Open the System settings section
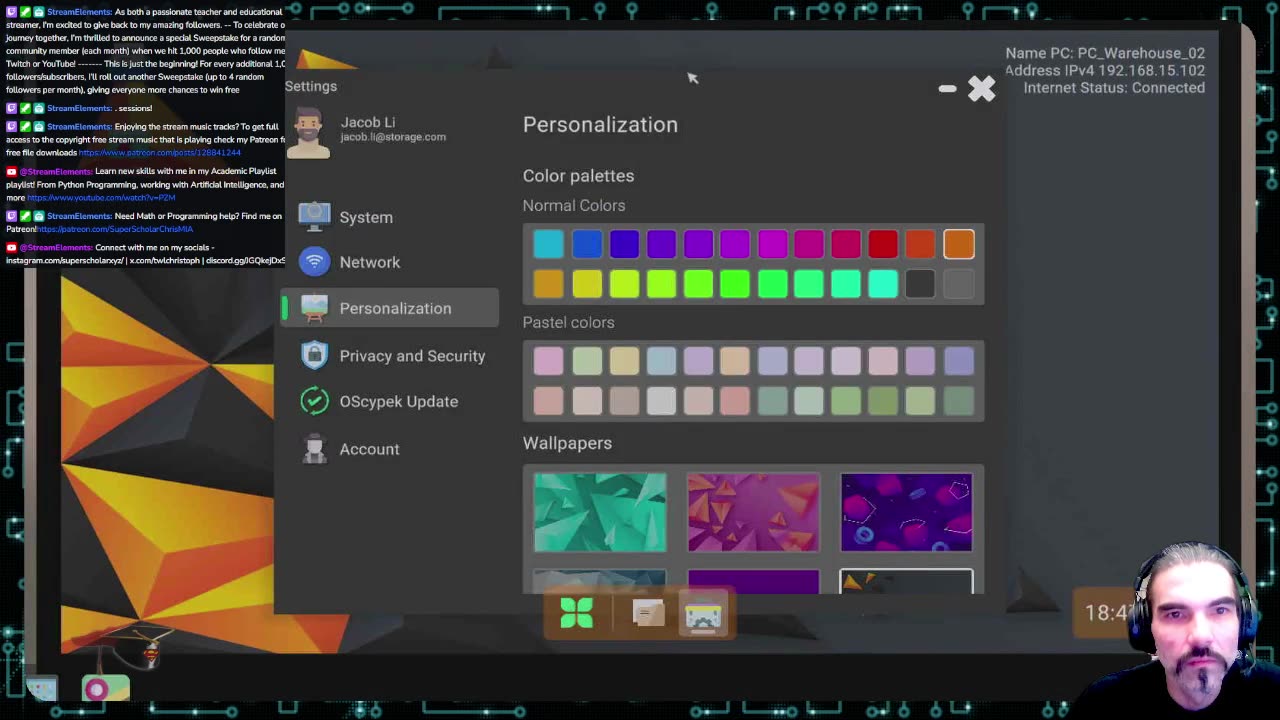The image size is (1280, 720). (390, 217)
